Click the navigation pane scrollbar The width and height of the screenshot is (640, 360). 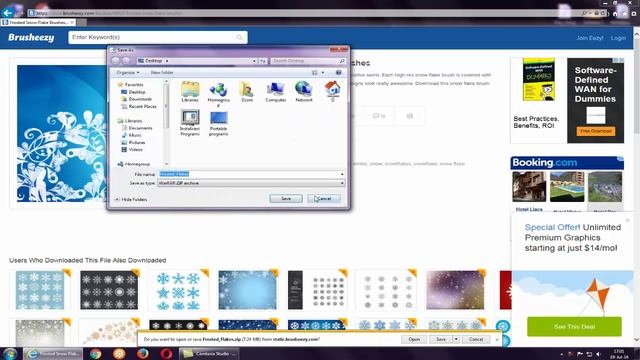(166, 122)
